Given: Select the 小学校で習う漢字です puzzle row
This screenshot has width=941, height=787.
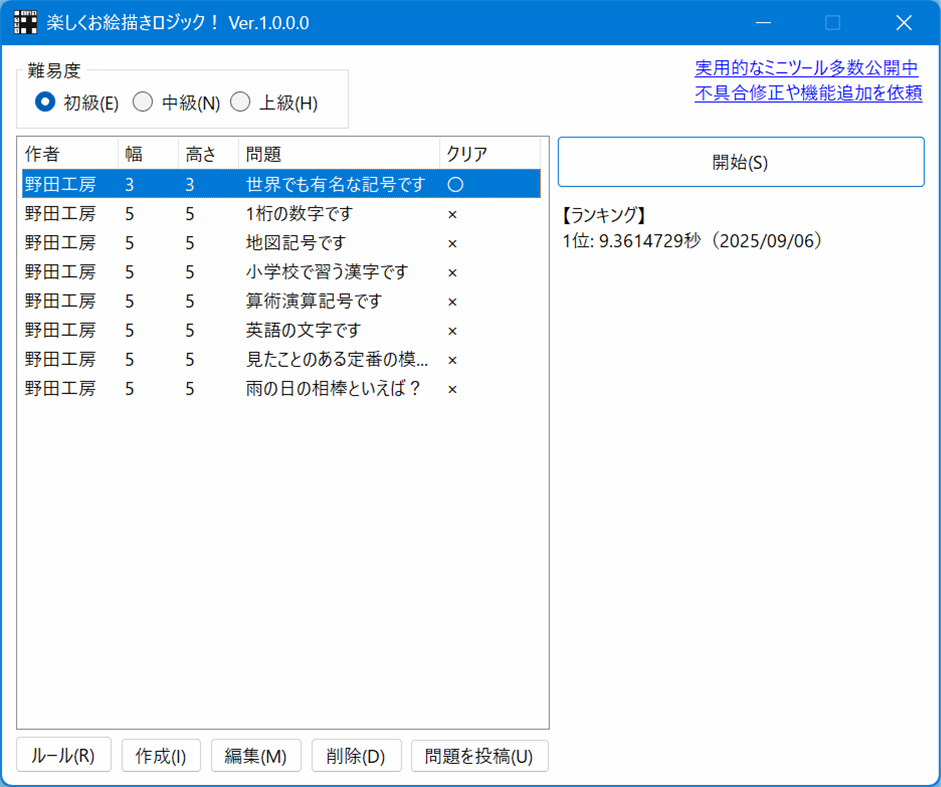Looking at the screenshot, I should pos(281,271).
